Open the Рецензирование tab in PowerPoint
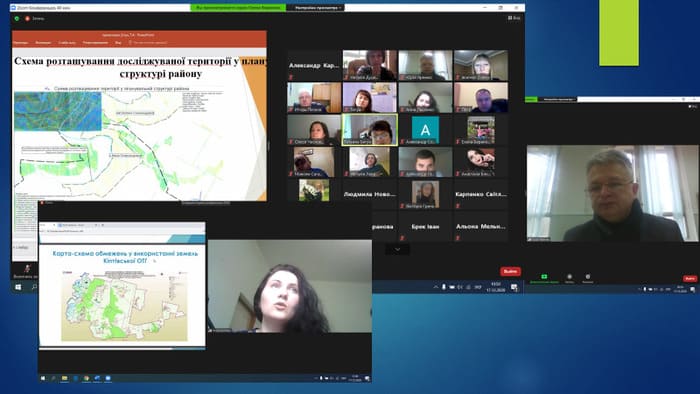 [x=96, y=43]
